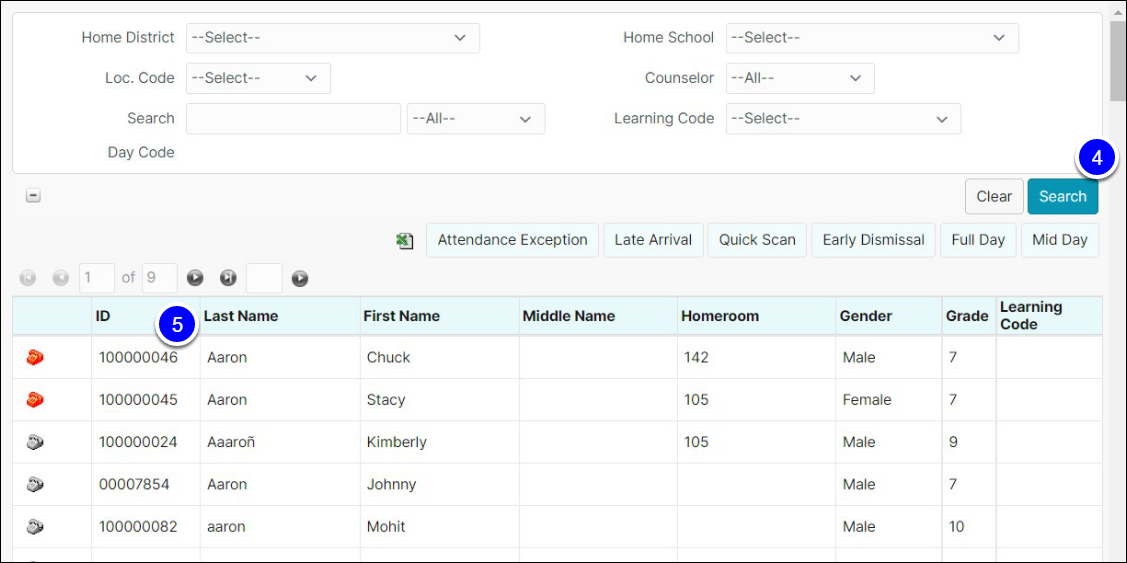Click red phone icon for Stacy Aaron
The image size is (1127, 563).
click(35, 399)
